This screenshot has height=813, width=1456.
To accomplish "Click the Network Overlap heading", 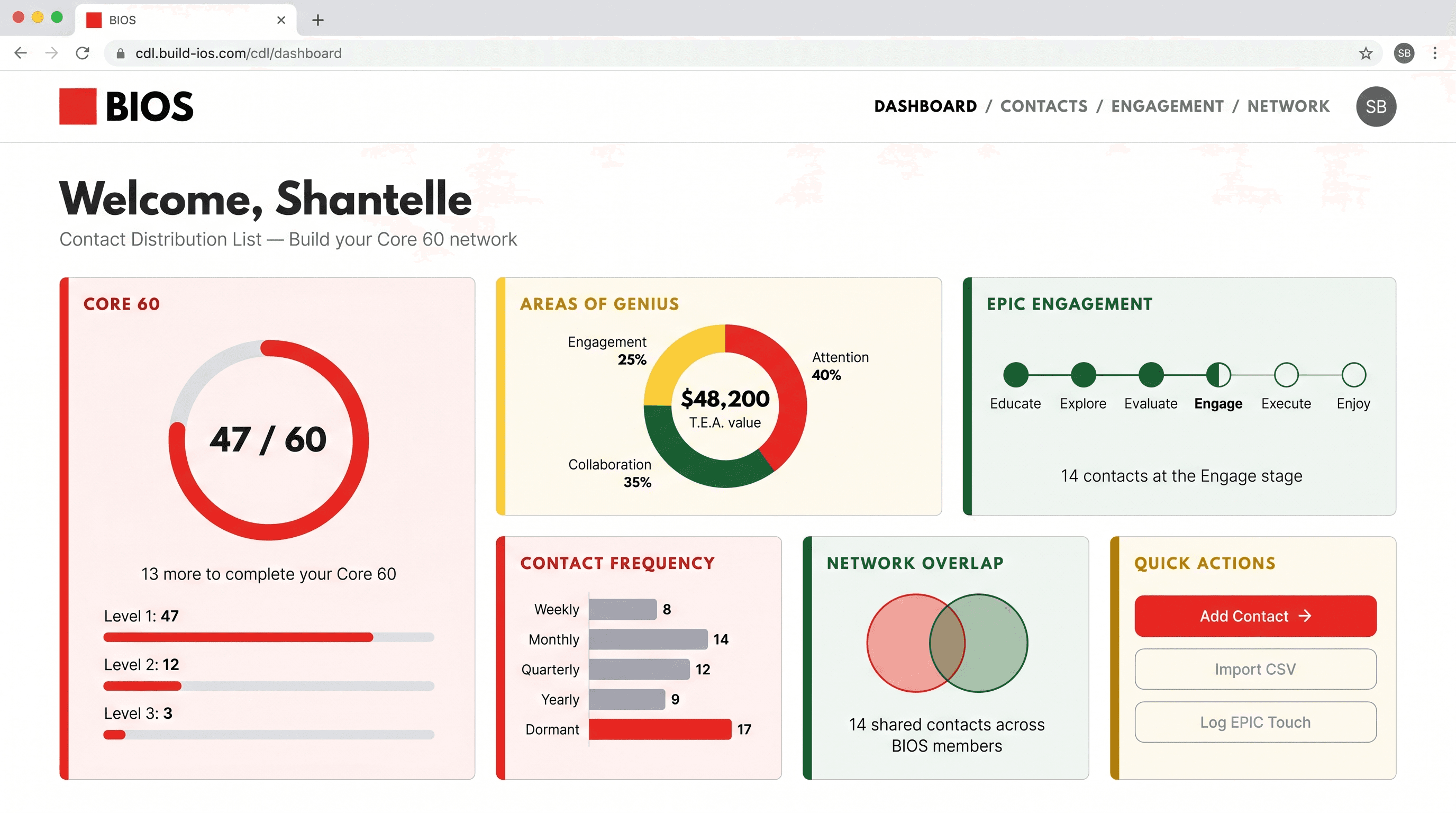I will (x=915, y=563).
